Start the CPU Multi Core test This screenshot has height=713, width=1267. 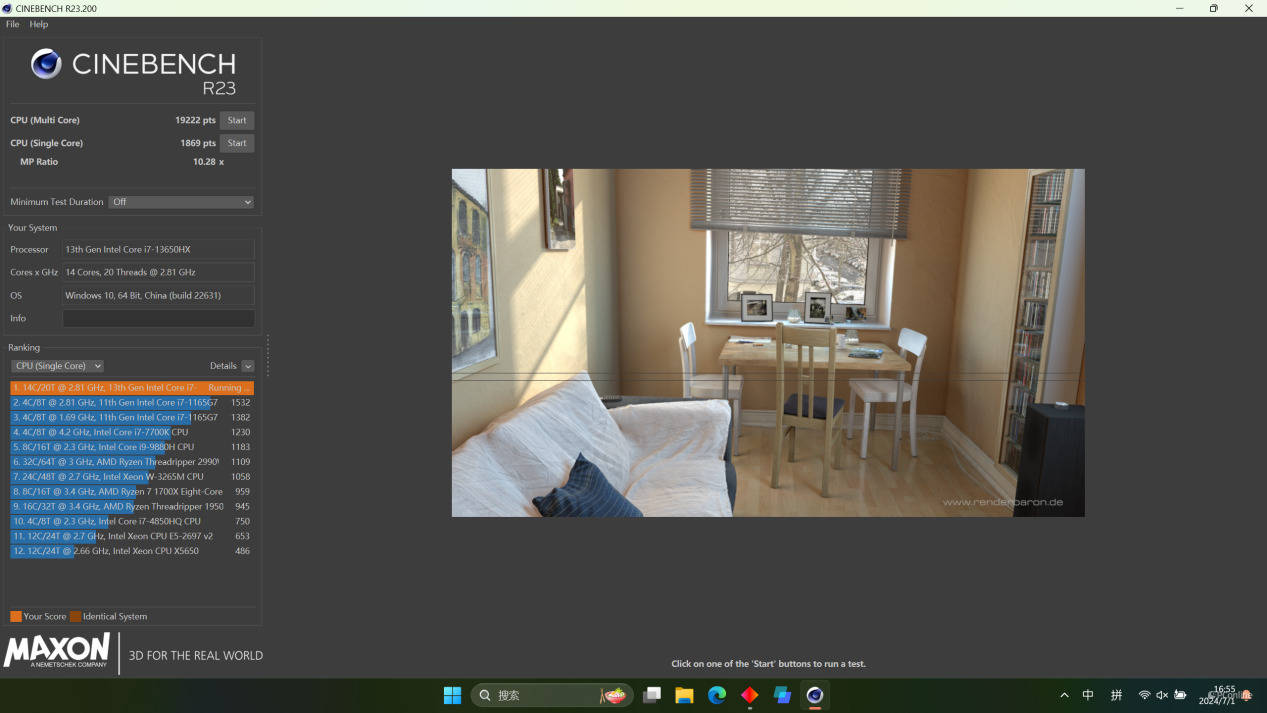pos(237,120)
